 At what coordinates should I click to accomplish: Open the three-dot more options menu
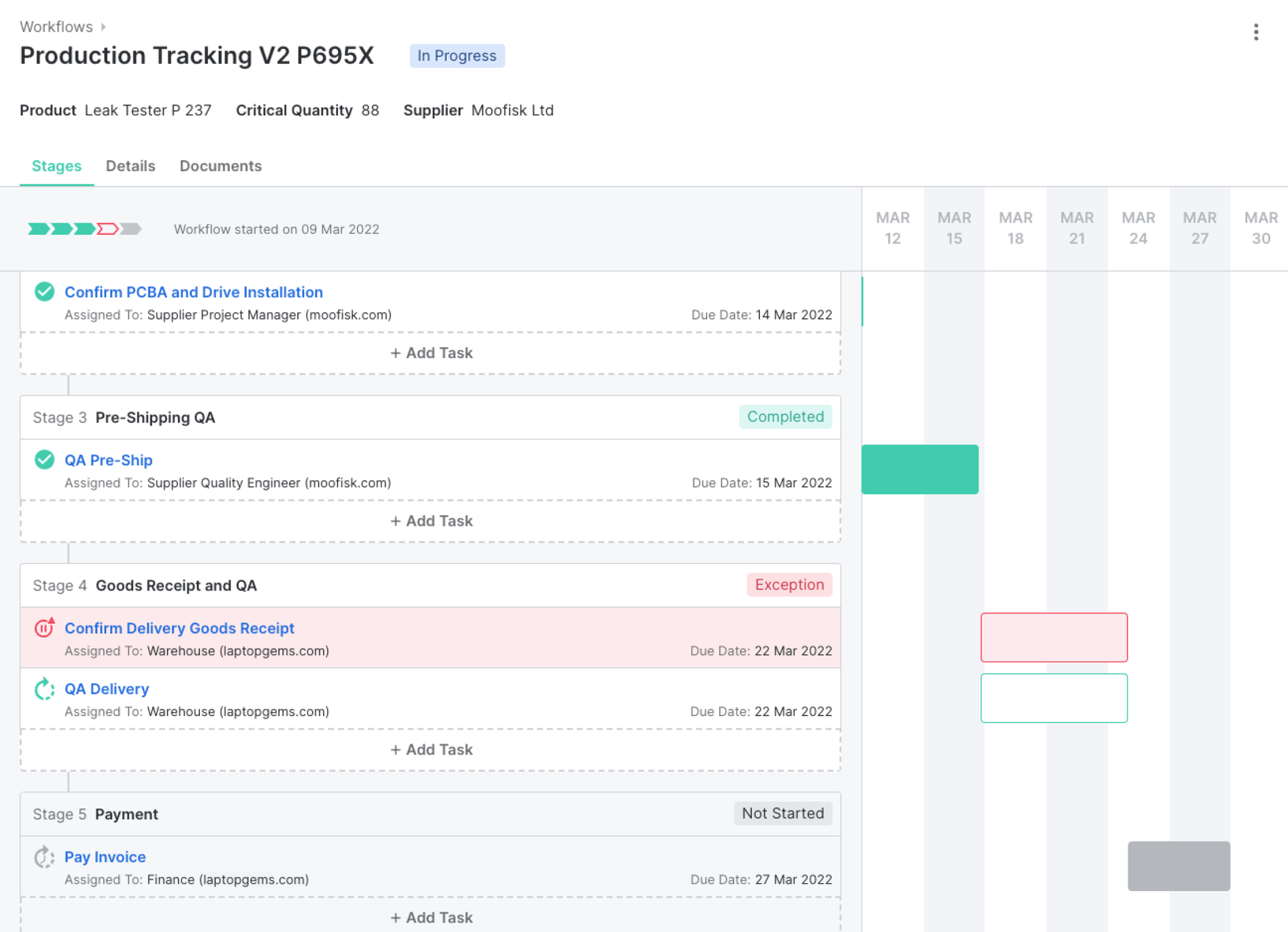tap(1256, 32)
